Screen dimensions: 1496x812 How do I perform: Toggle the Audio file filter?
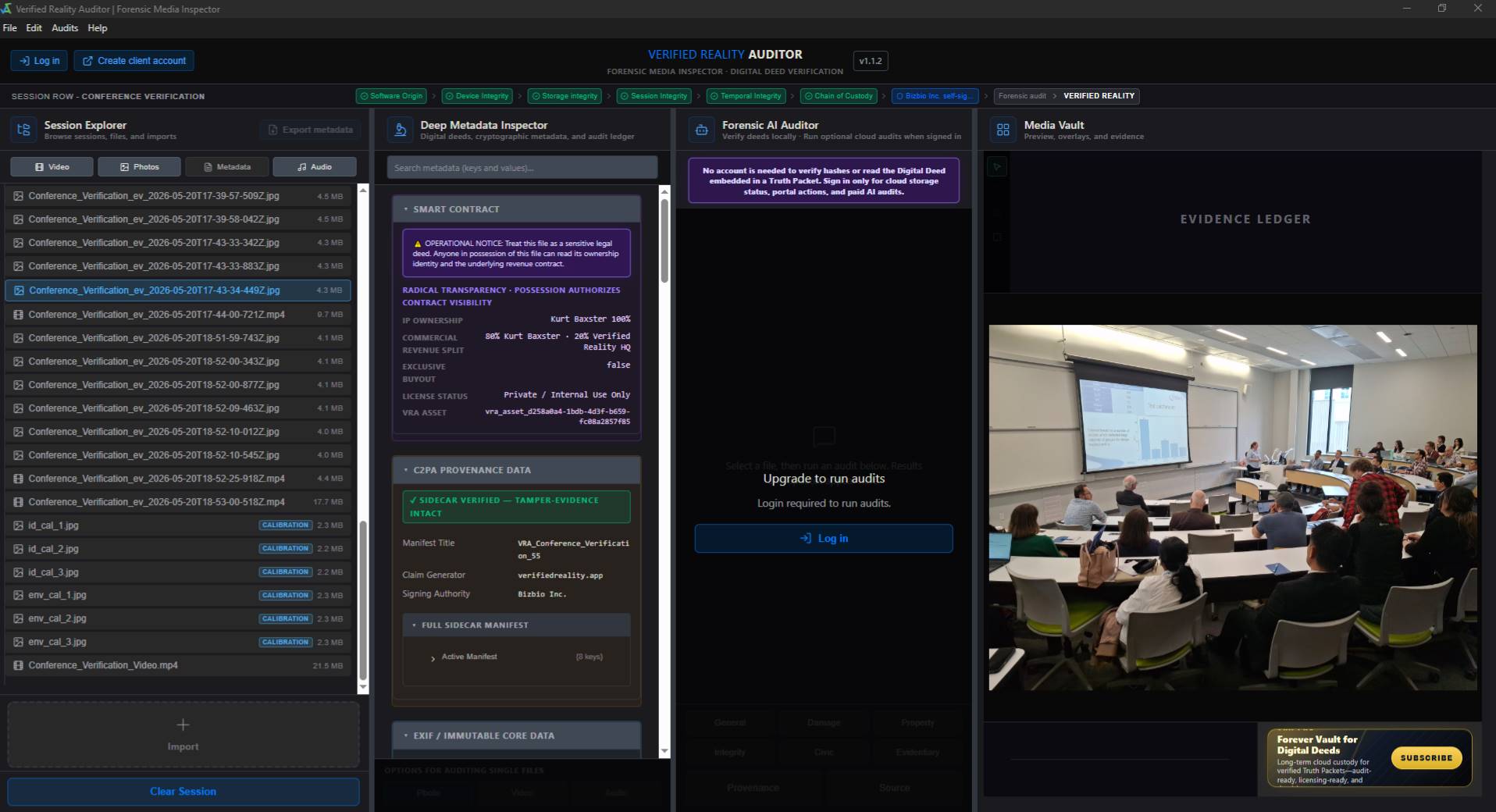(x=314, y=167)
